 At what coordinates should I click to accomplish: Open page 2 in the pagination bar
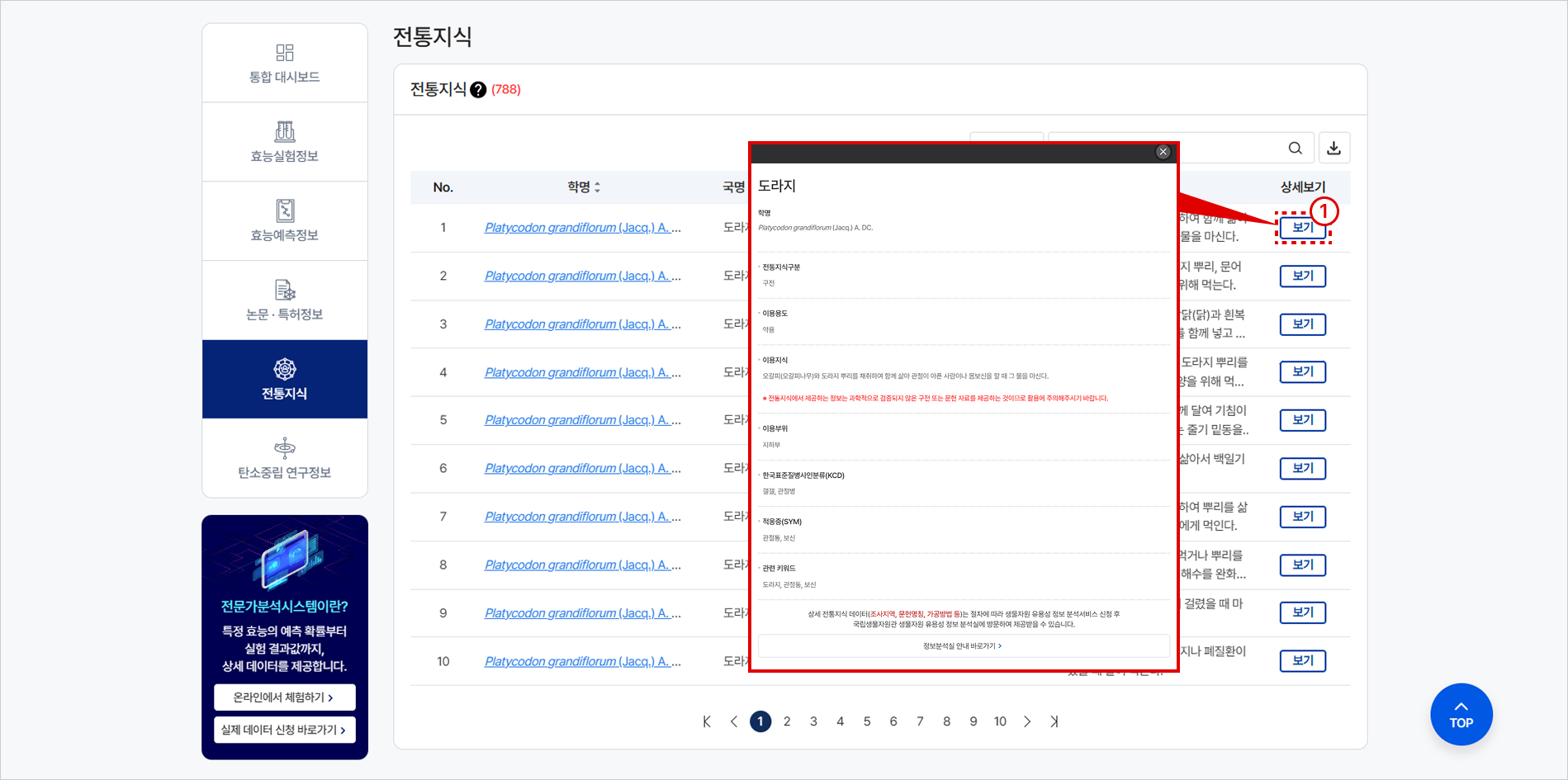(787, 721)
